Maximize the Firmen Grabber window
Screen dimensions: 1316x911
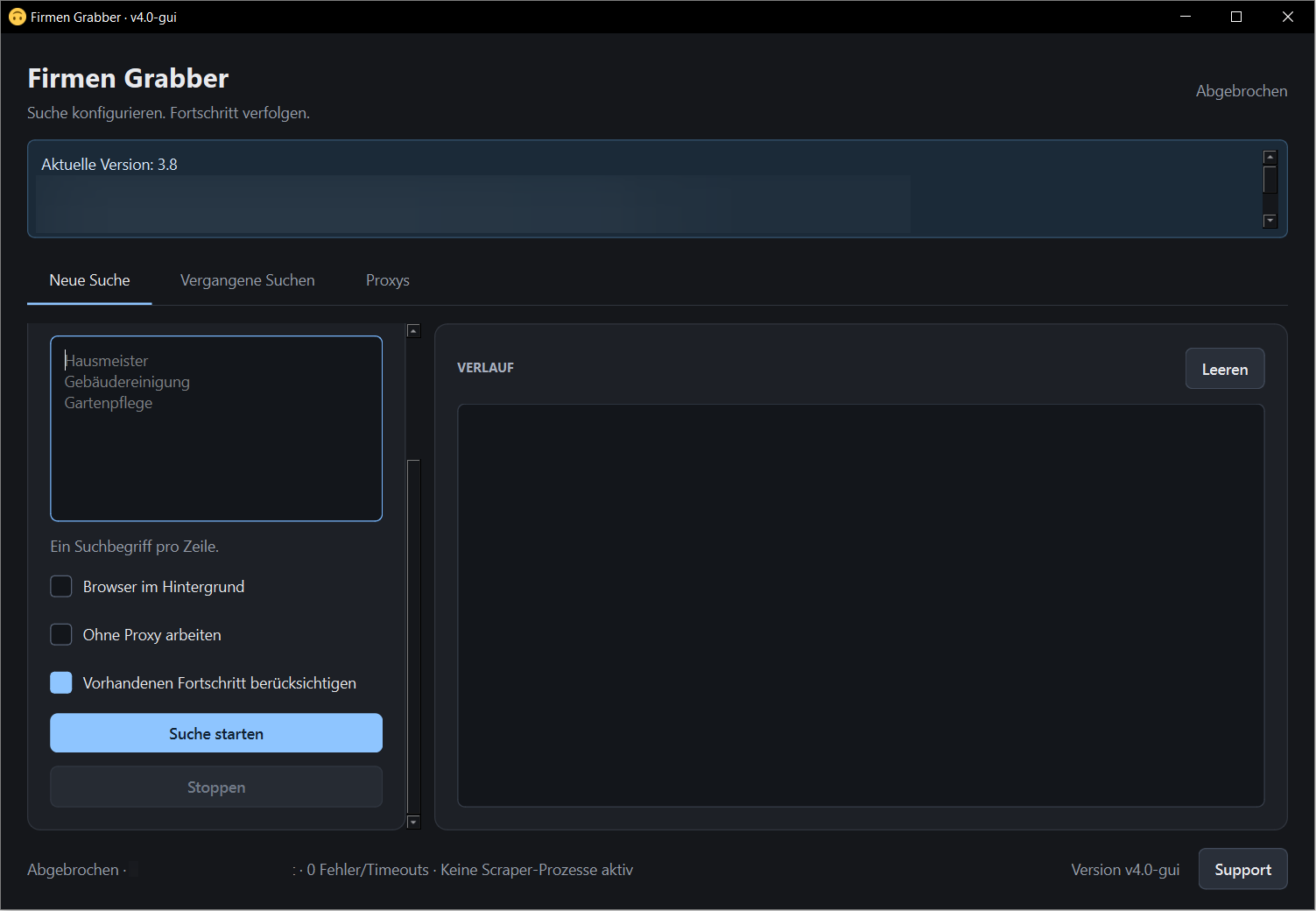(x=1236, y=17)
